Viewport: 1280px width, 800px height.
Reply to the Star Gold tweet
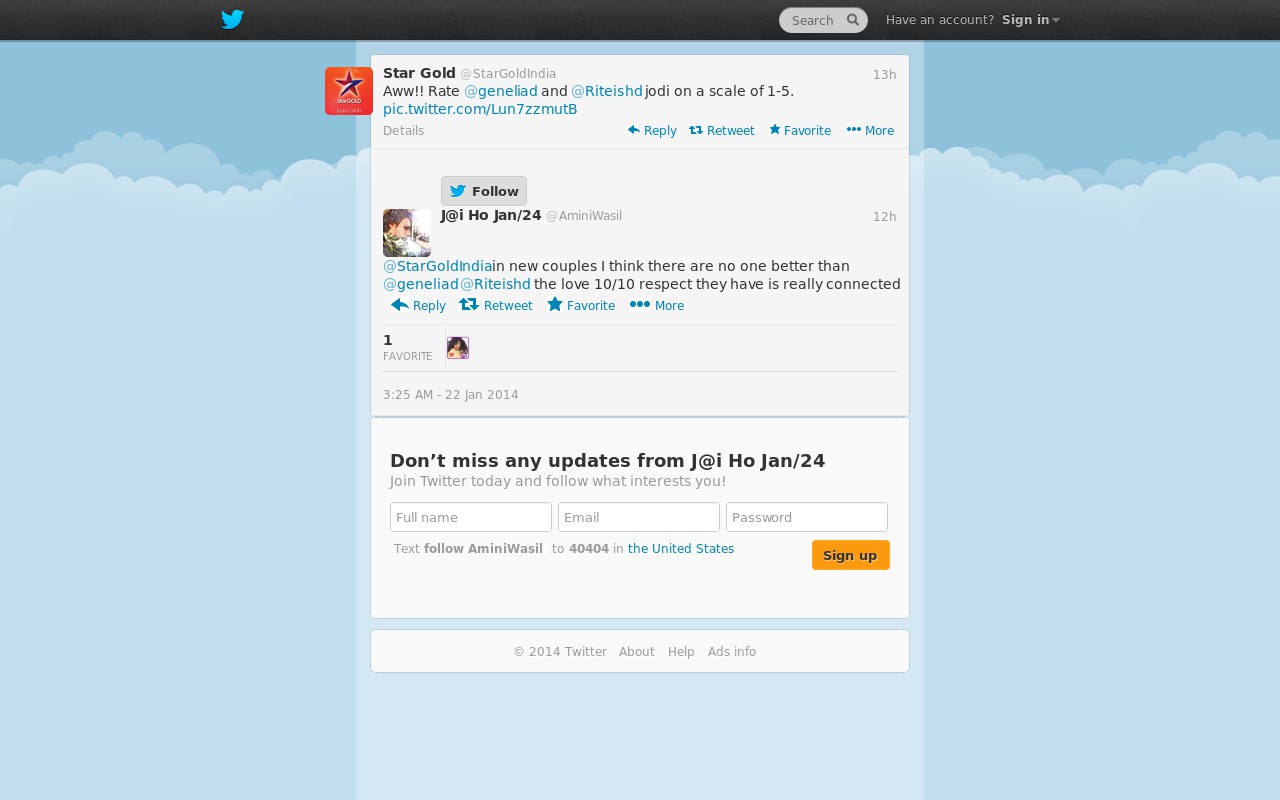click(x=652, y=131)
